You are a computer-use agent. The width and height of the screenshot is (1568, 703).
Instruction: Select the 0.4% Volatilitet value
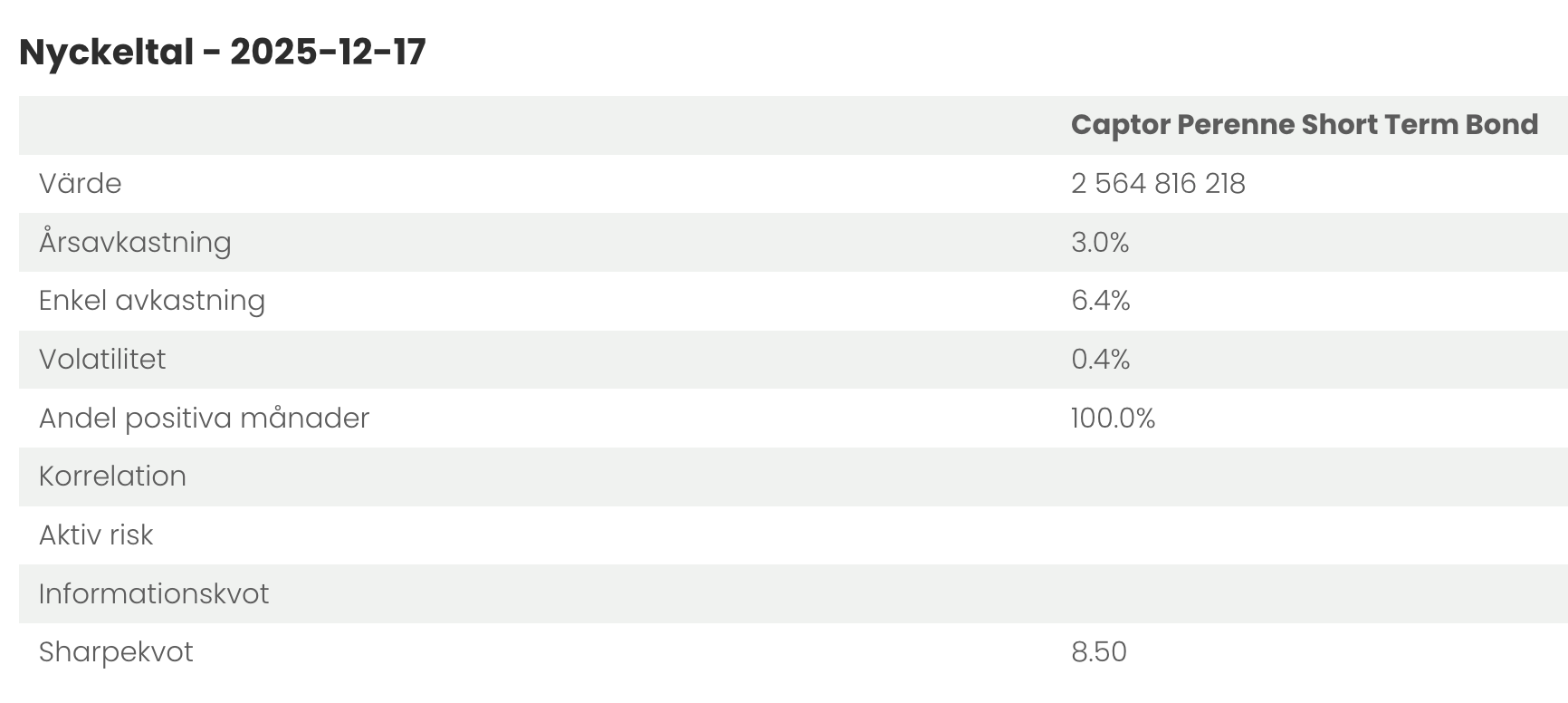(1101, 360)
